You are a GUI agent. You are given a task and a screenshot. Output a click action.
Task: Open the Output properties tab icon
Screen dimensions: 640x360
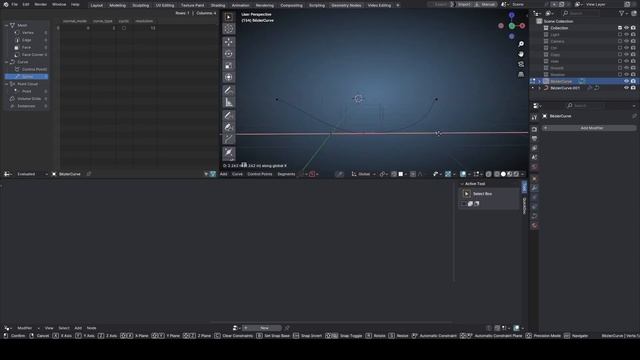point(534,139)
